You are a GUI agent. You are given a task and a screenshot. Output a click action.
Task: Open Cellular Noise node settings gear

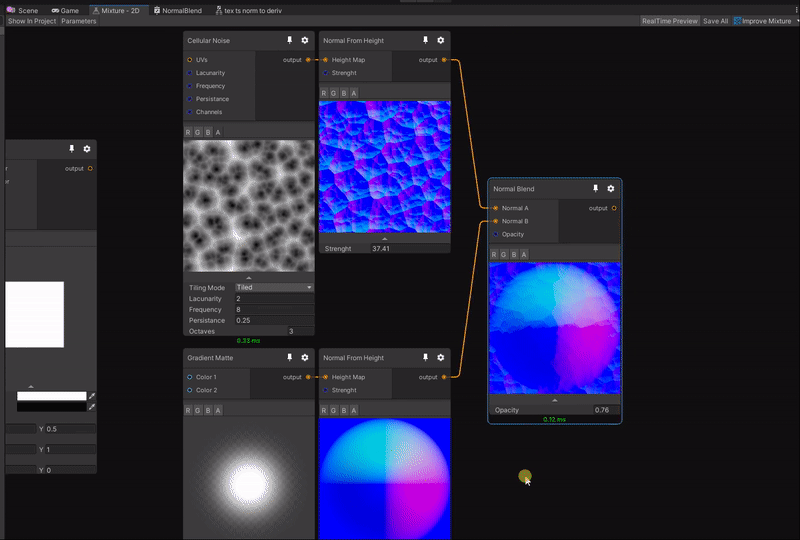(x=305, y=40)
